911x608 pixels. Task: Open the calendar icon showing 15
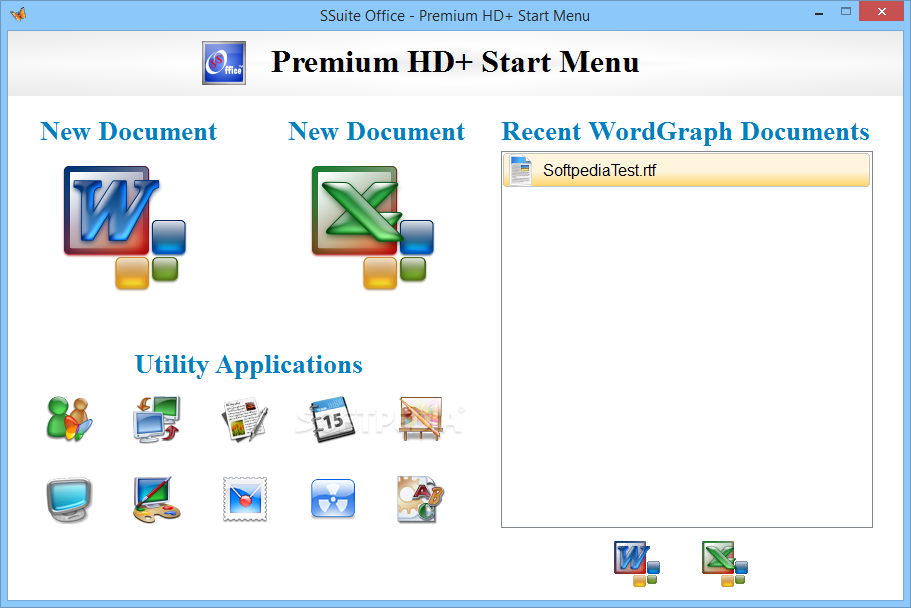[x=332, y=419]
